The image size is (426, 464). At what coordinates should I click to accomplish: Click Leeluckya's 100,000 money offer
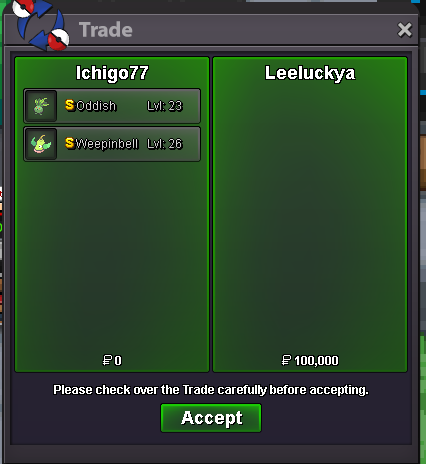(x=310, y=360)
